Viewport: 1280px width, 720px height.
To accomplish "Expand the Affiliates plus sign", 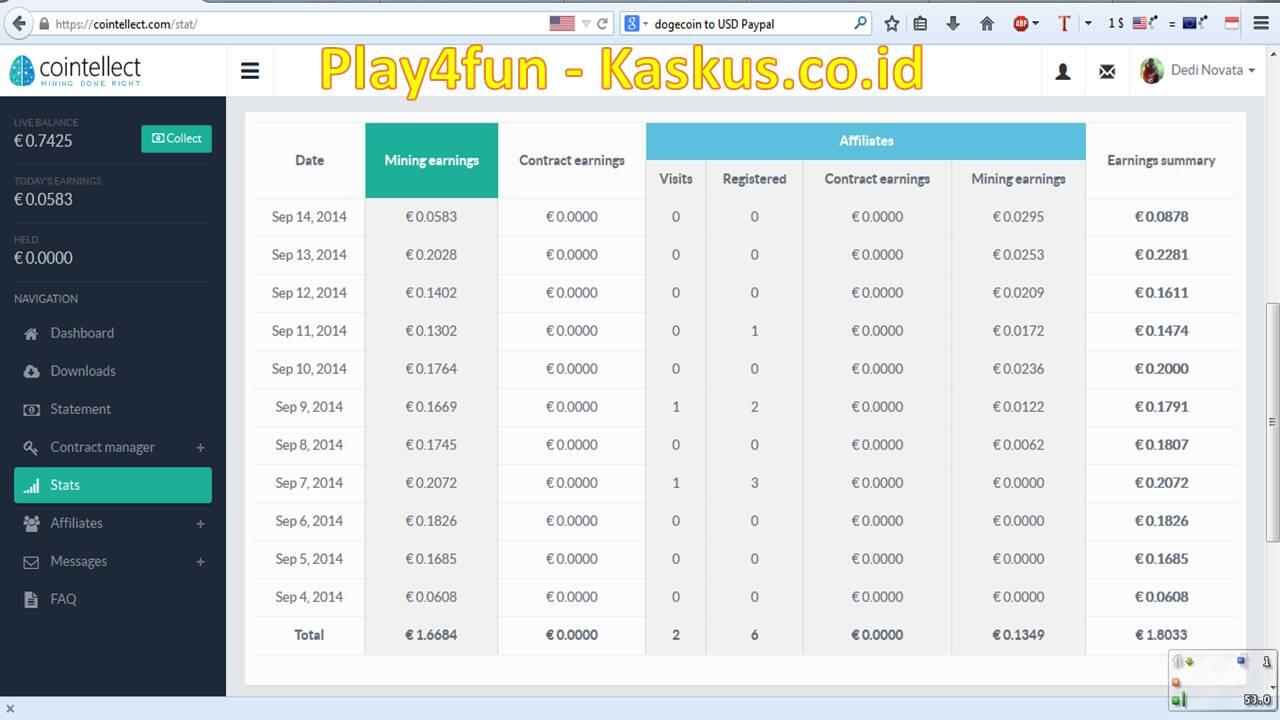I will (200, 523).
